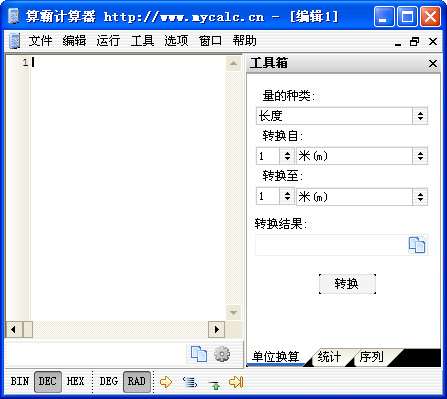Image resolution: width=447 pixels, height=399 pixels.
Task: Click the yellow arrow-to-bar icon in the bottom toolbar
Action: tap(236, 382)
